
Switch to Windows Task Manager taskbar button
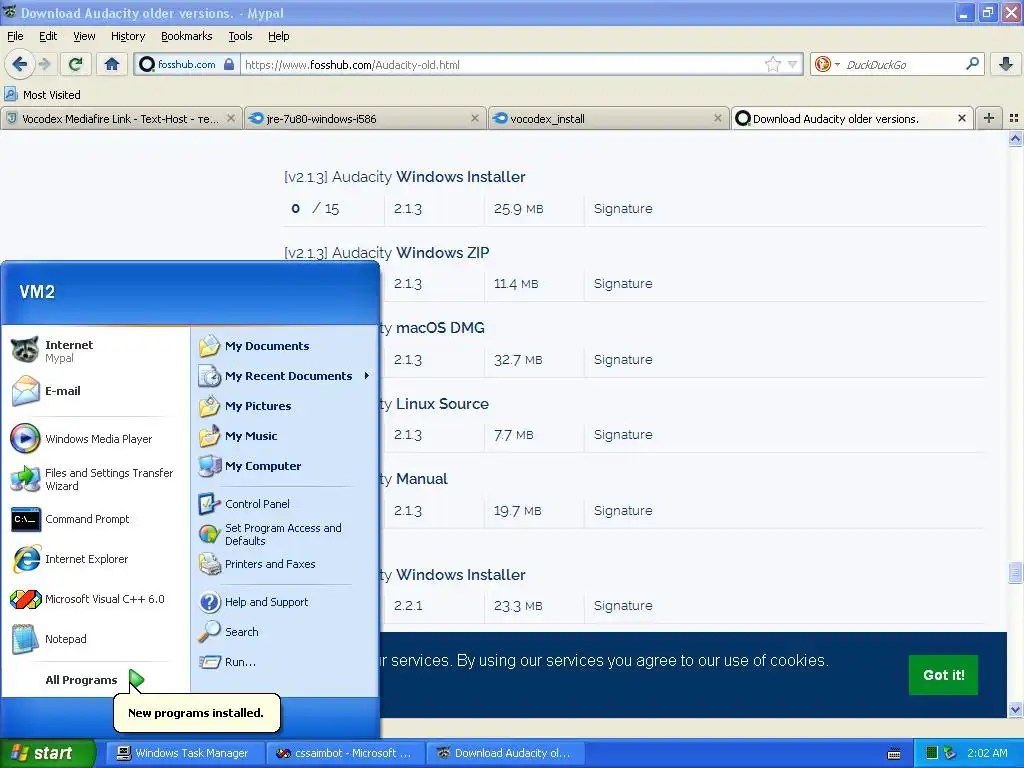tap(185, 753)
